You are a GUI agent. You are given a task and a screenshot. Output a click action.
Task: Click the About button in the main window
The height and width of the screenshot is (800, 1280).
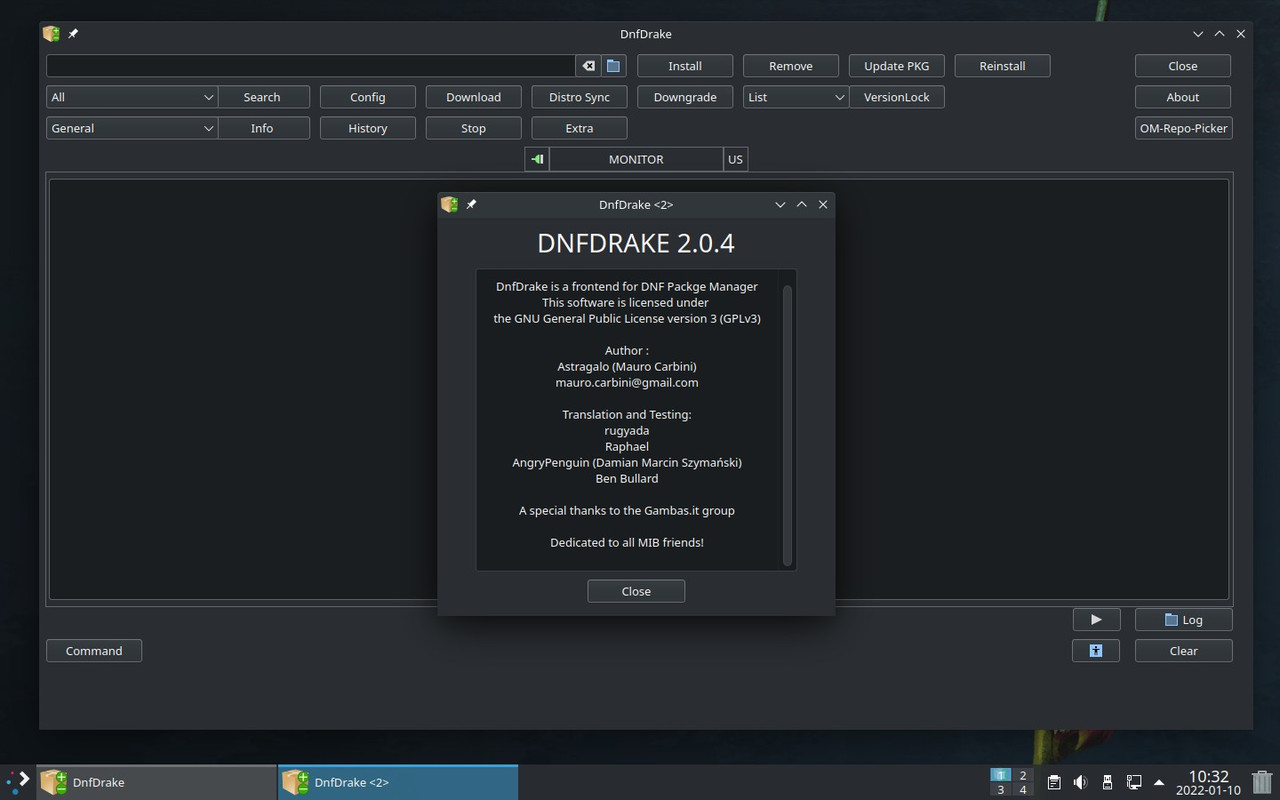[1183, 97]
